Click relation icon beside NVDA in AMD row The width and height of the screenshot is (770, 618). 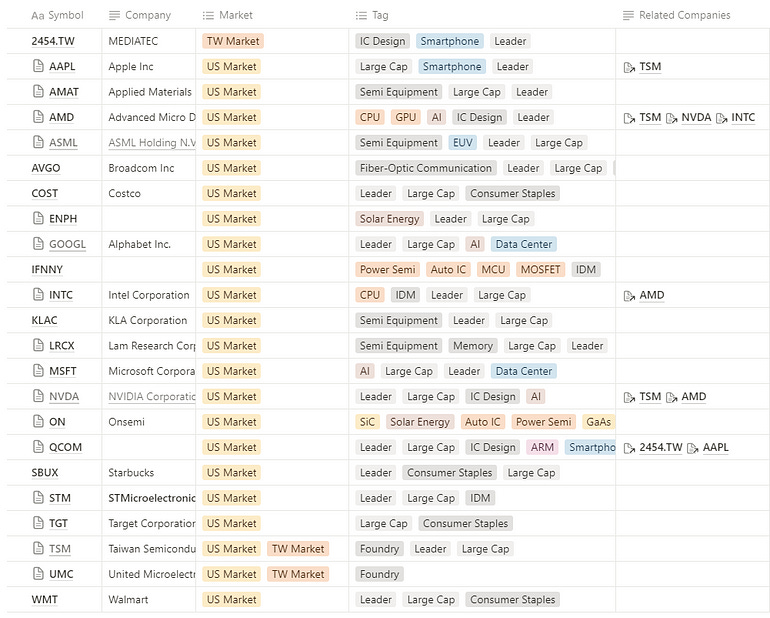pyautogui.click(x=671, y=118)
